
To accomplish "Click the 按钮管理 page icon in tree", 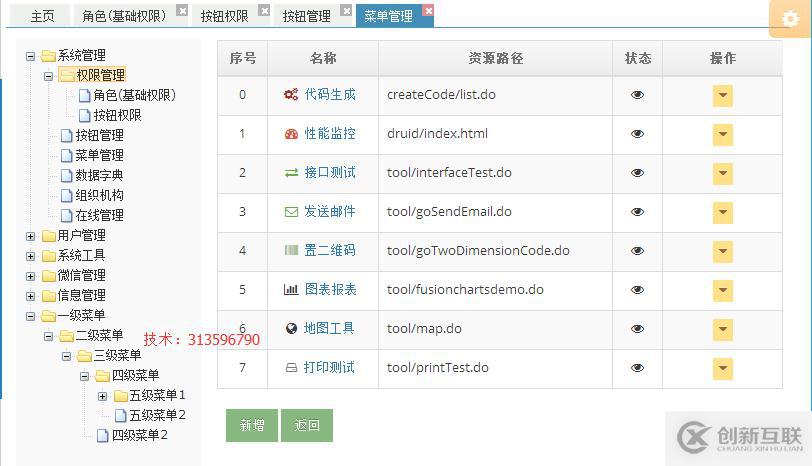I will click(66, 136).
